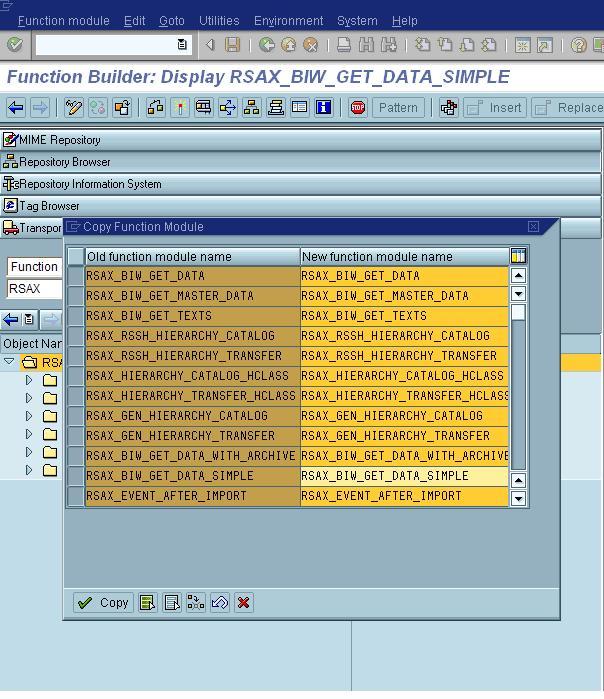
Task: Click the red STOP breakpoint icon
Action: 358,107
